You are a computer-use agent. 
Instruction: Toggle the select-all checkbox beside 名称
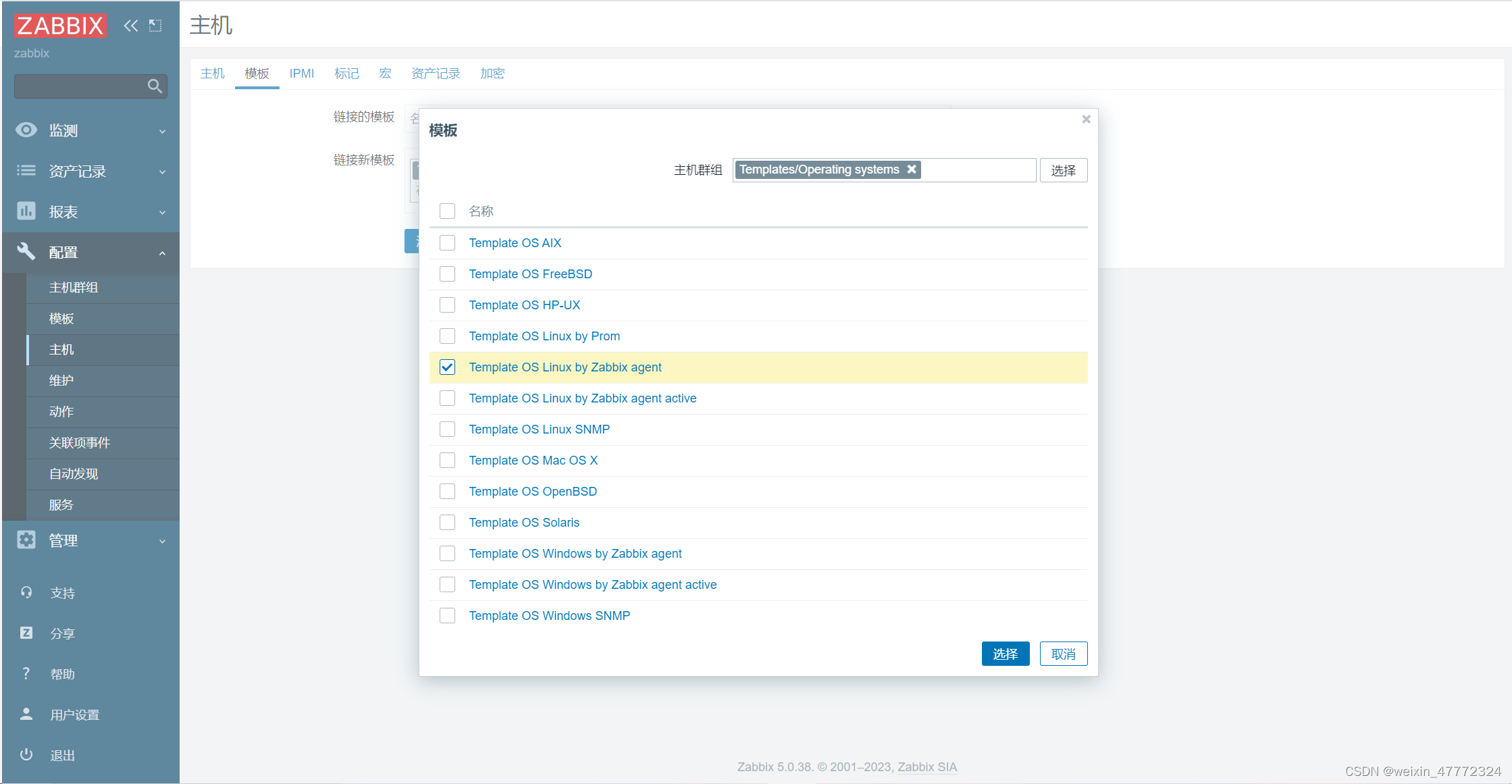(447, 211)
